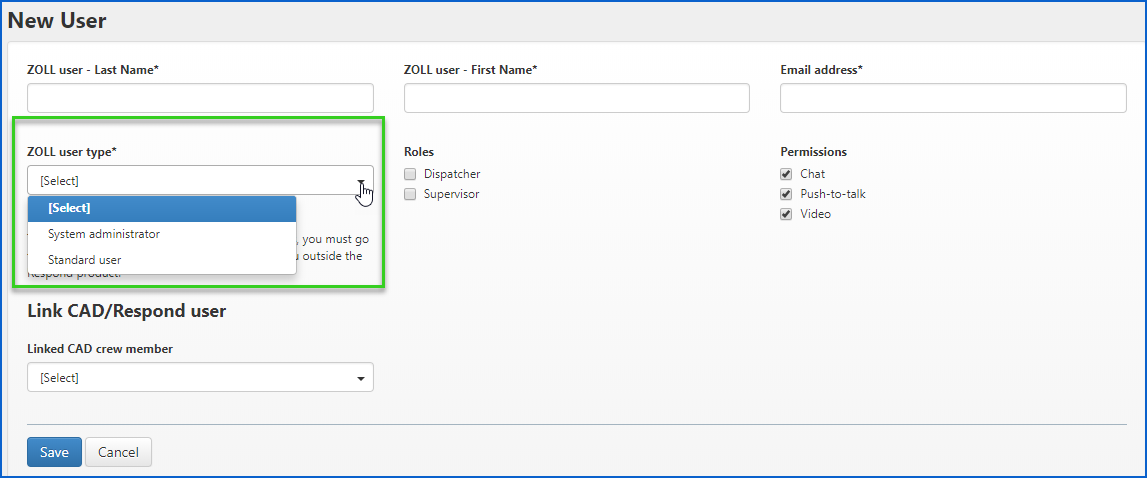This screenshot has width=1147, height=478.
Task: Click the Permissions group label
Action: pyautogui.click(x=813, y=152)
